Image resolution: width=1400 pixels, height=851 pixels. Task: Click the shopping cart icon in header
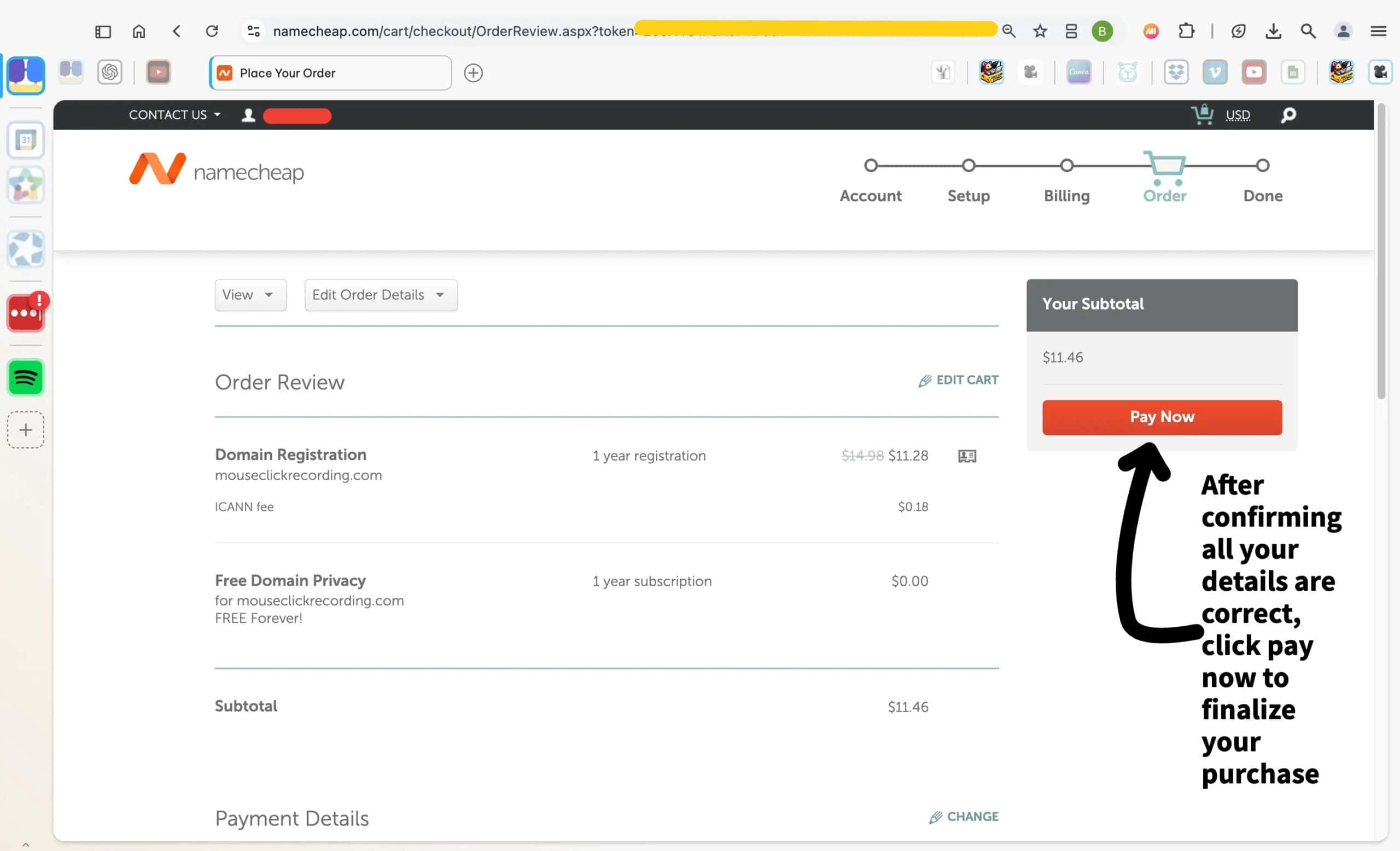(1201, 115)
